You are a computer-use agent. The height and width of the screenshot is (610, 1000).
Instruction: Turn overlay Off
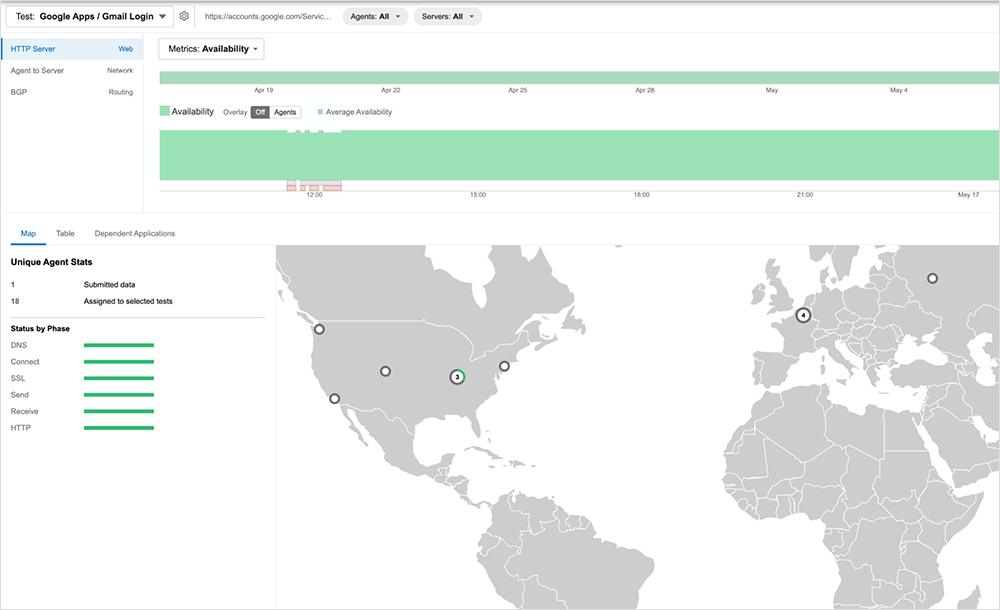tap(260, 112)
